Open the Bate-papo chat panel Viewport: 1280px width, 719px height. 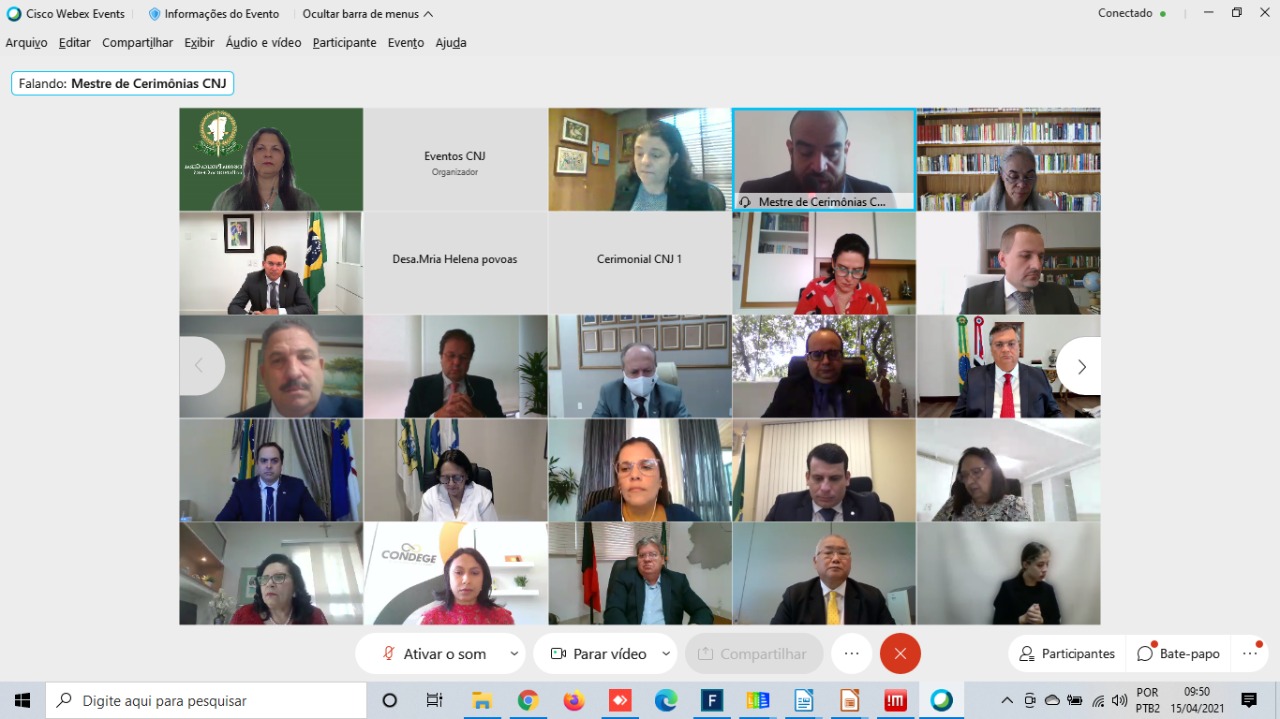coord(1179,654)
